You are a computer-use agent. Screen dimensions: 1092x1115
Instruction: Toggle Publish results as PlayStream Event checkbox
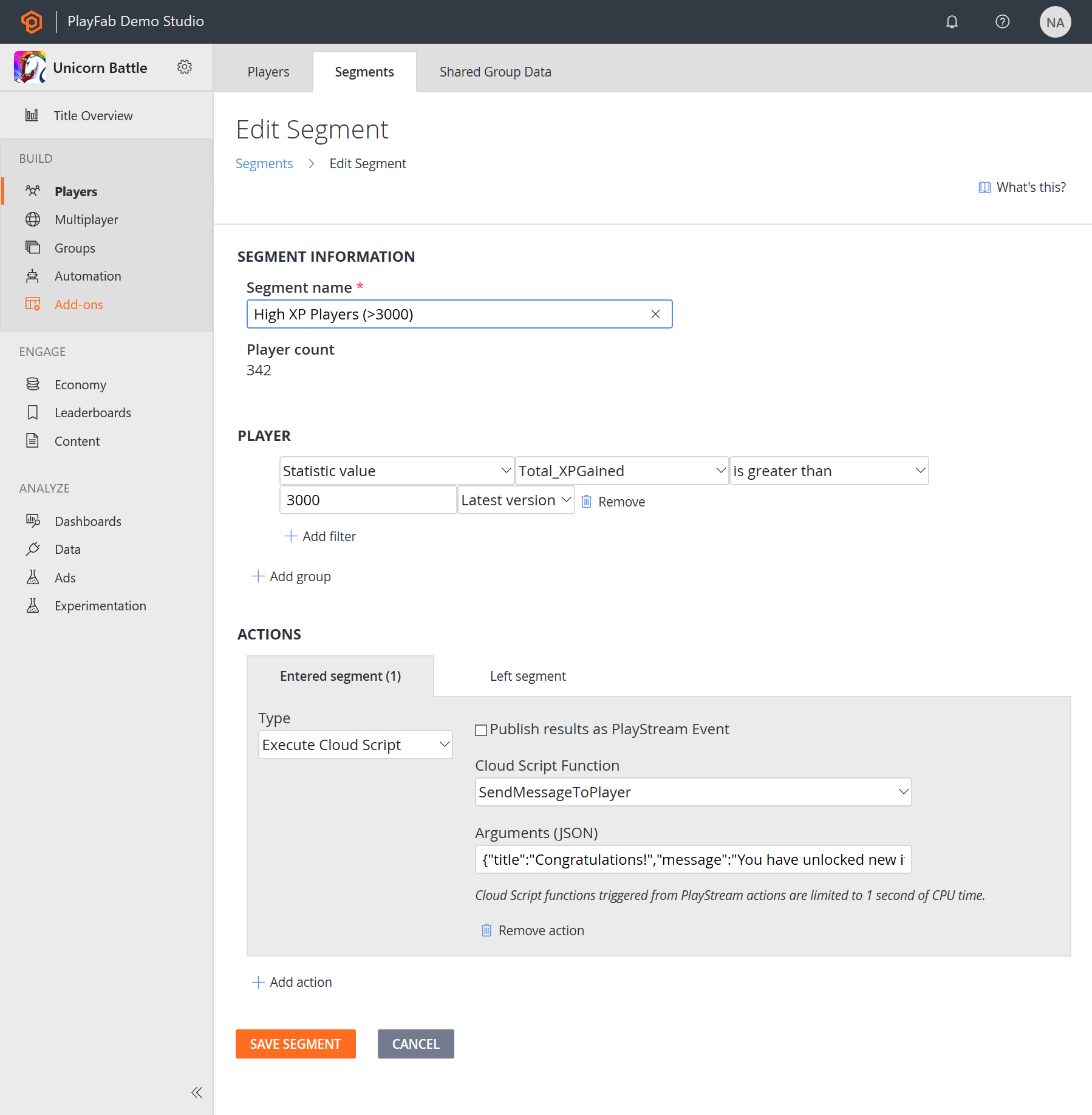click(481, 730)
